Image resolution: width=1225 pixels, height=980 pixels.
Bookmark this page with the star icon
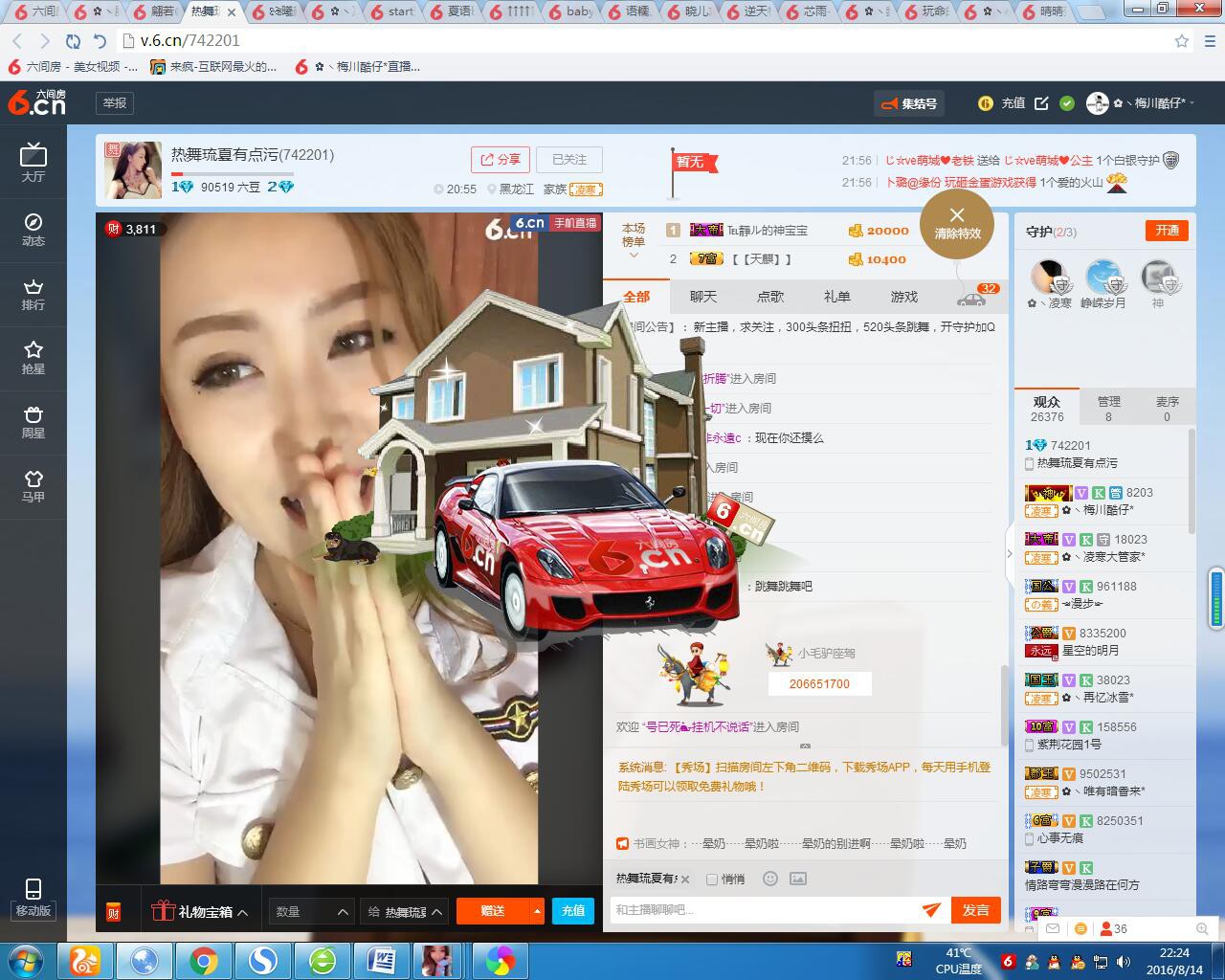(1182, 41)
